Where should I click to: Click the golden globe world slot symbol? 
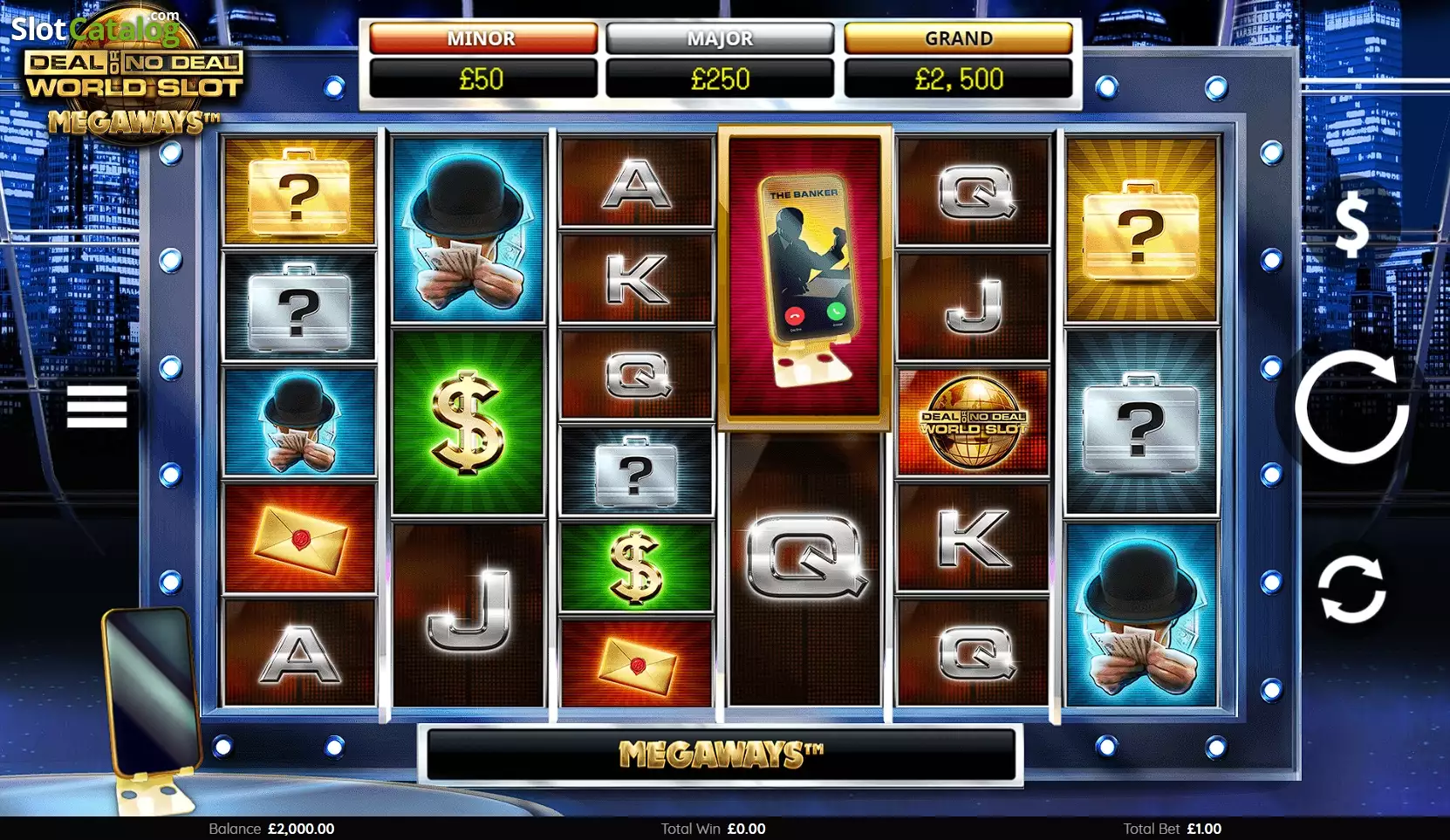click(973, 422)
